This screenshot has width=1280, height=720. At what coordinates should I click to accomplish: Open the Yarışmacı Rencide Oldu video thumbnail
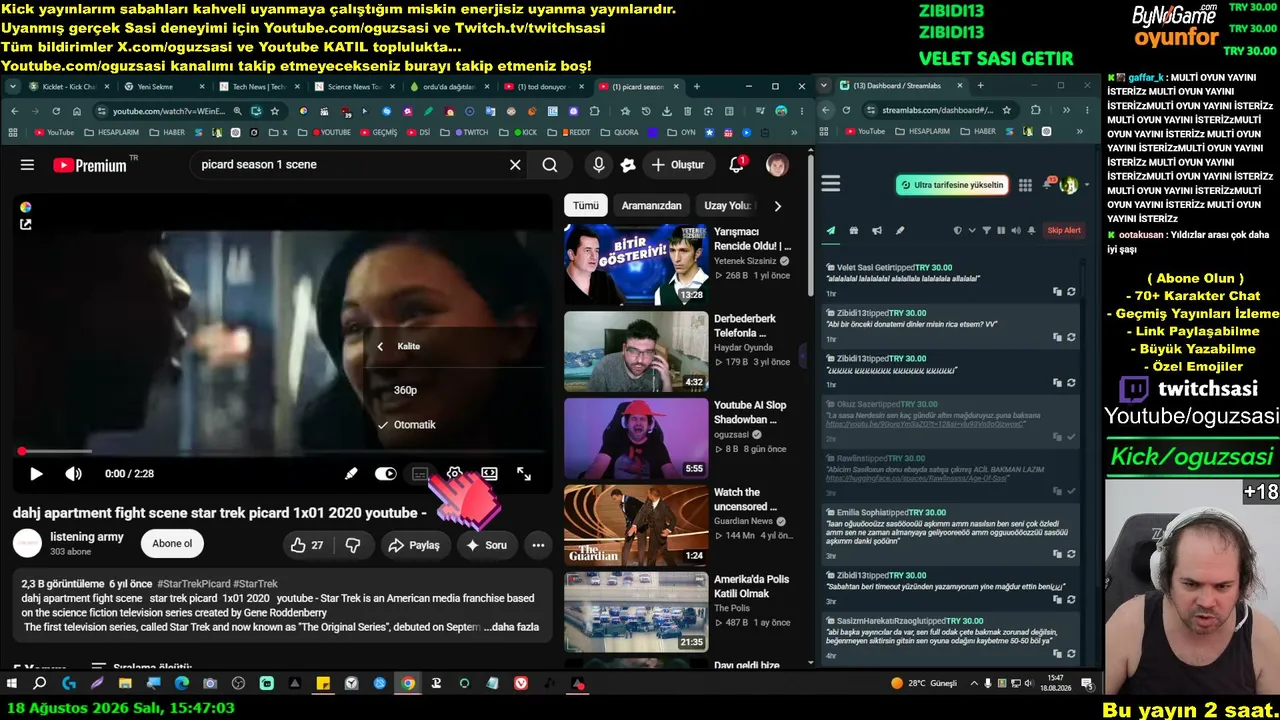(x=636, y=264)
